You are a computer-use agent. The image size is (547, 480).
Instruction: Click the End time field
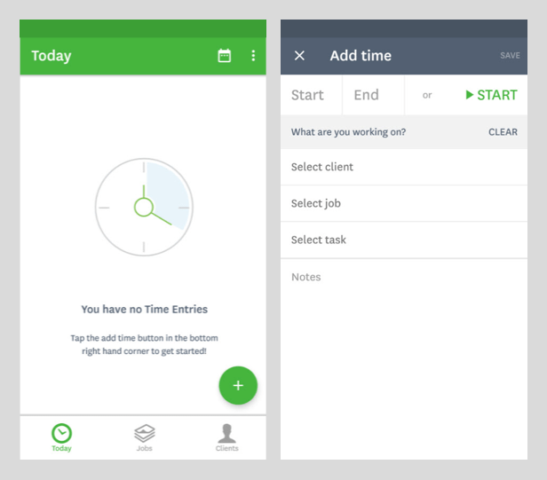[373, 95]
